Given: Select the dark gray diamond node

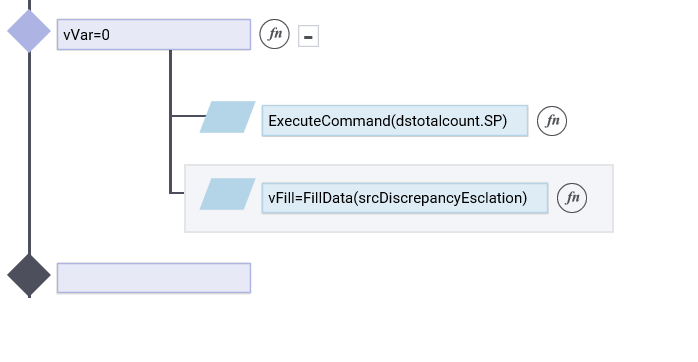Looking at the screenshot, I should [29, 275].
